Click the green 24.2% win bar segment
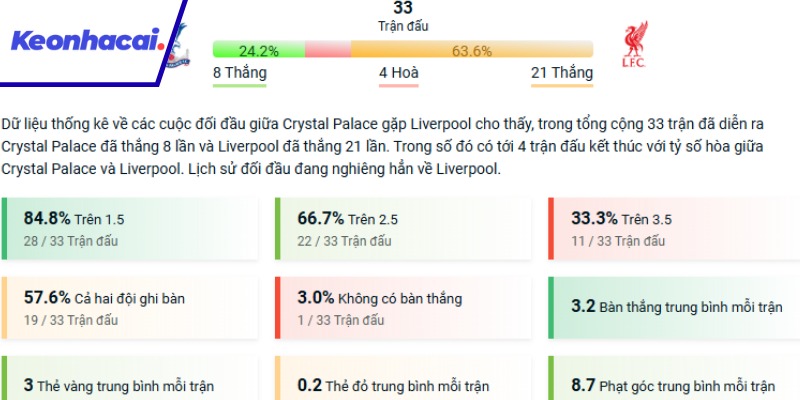800x400 pixels. pos(258,50)
